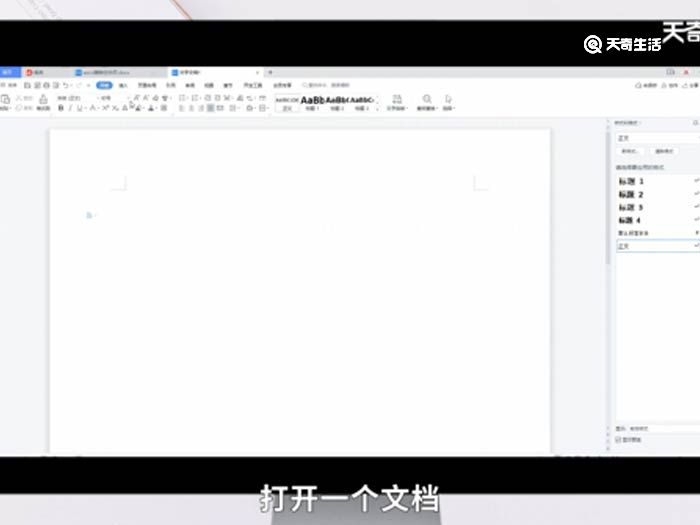Click the increase indent icon
The image size is (700, 525).
[x=217, y=98]
